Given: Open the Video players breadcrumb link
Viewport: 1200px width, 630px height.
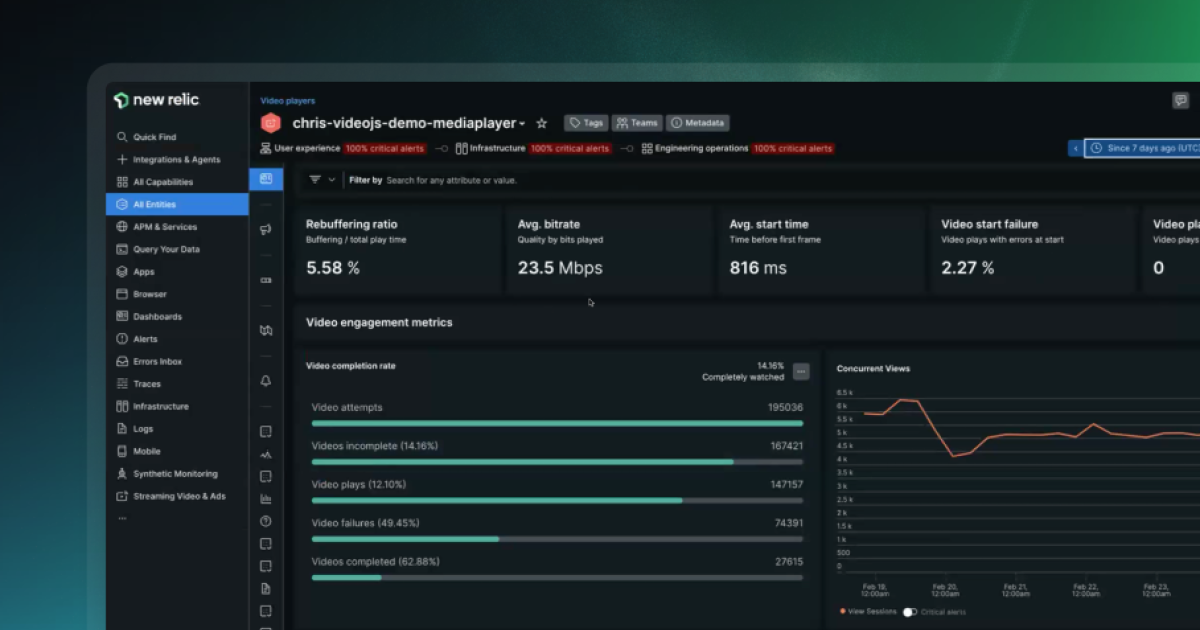Looking at the screenshot, I should [x=286, y=100].
